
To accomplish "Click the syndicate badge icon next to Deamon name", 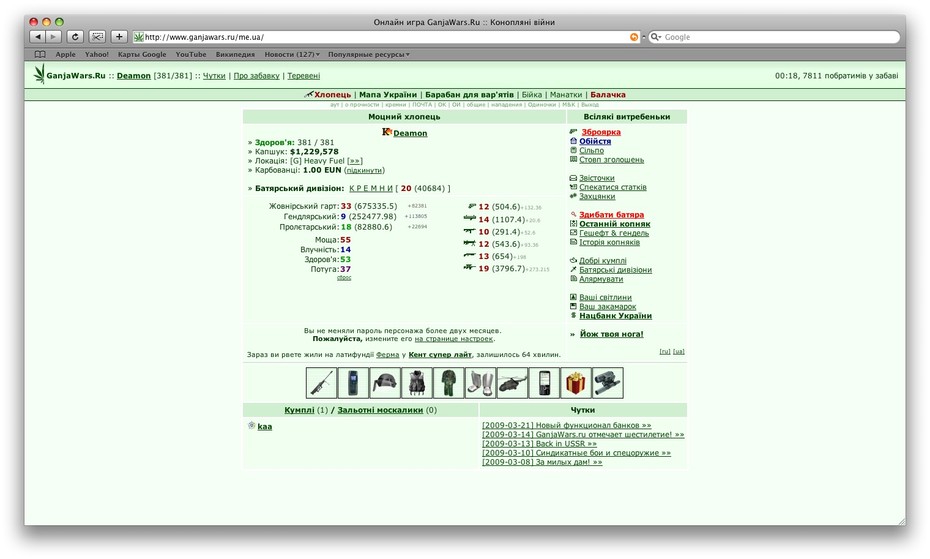I will click(x=387, y=132).
